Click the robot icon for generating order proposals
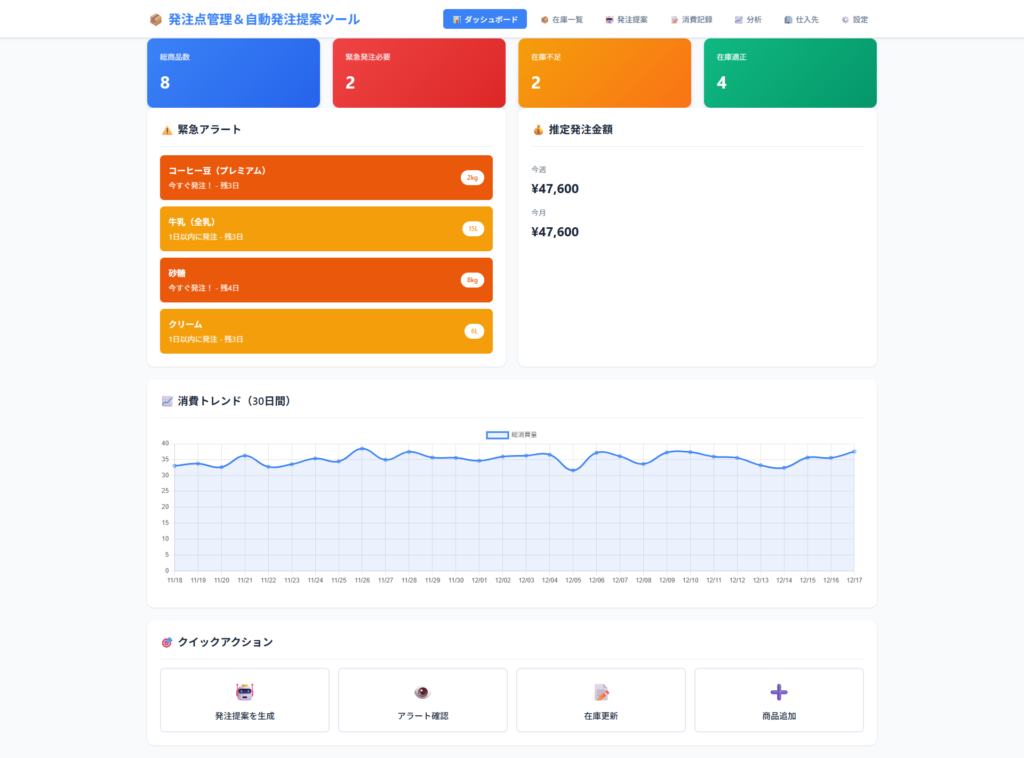 pos(245,692)
